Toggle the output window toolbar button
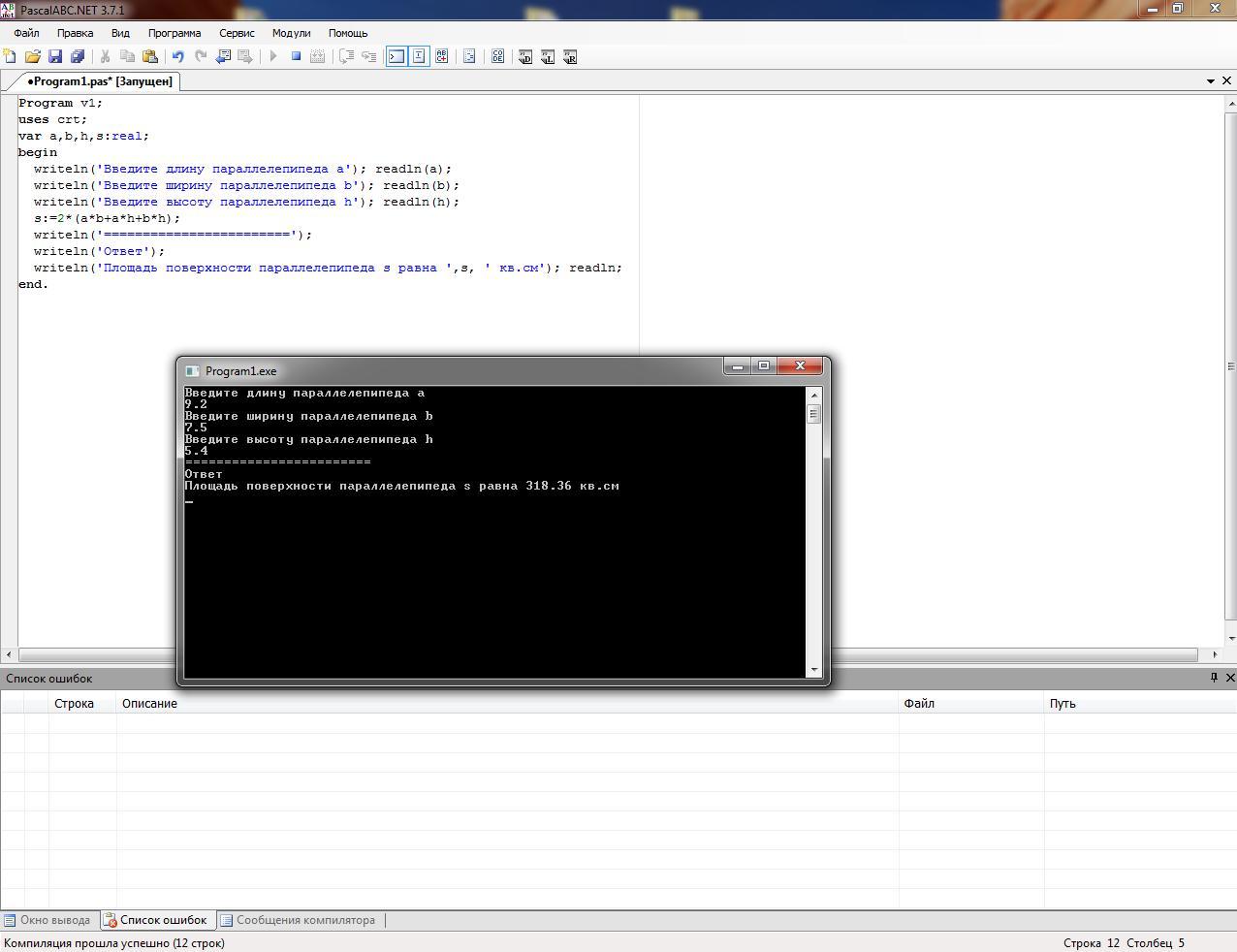 396,56
